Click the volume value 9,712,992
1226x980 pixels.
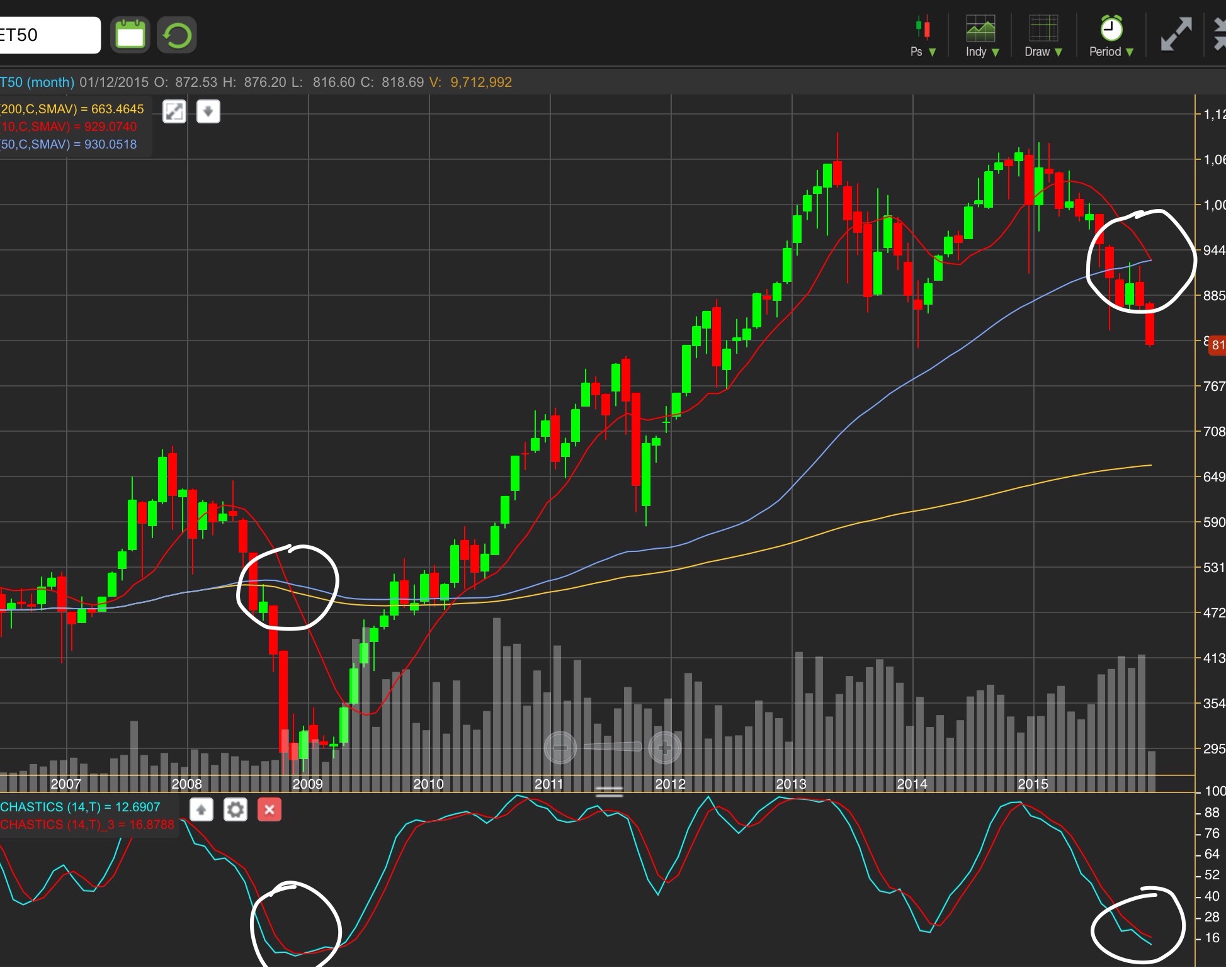tap(481, 82)
